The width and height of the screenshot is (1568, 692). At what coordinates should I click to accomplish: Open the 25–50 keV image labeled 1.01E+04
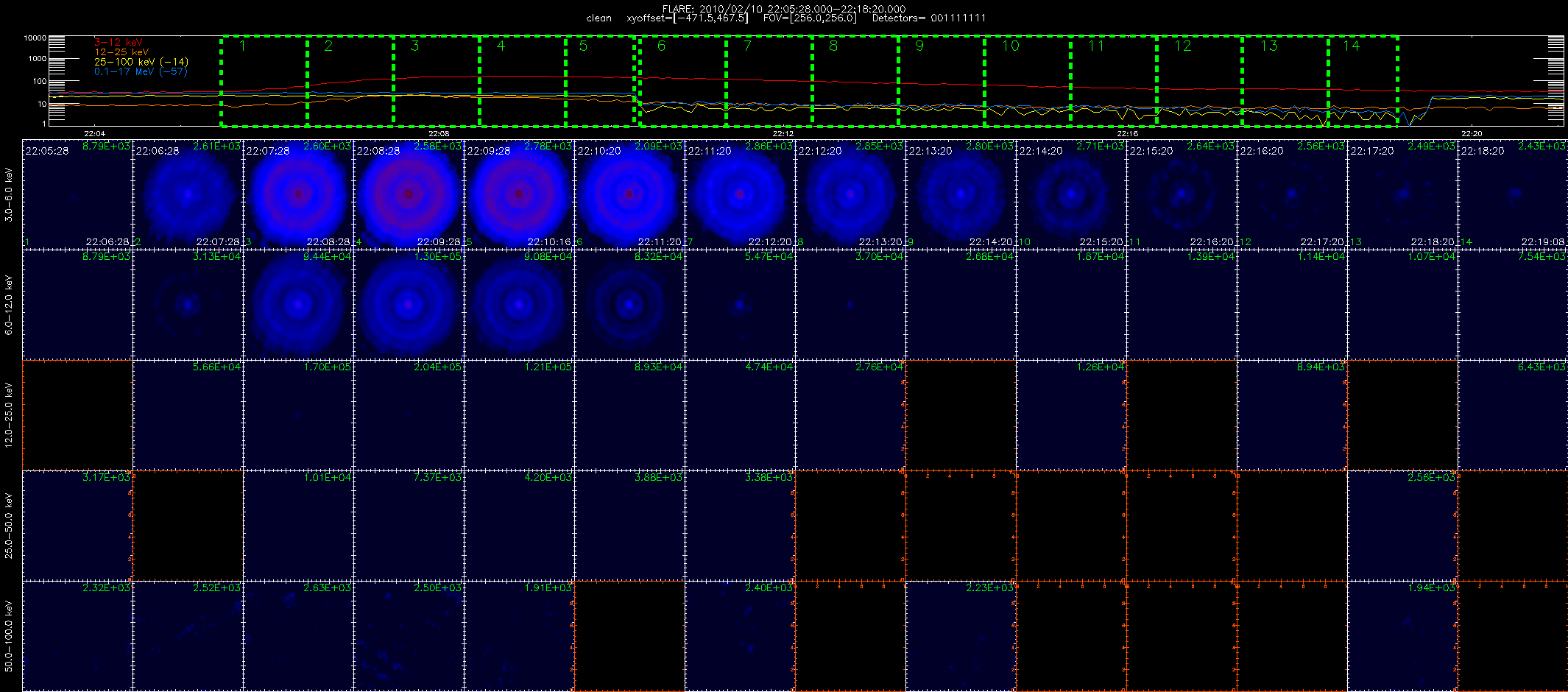298,526
